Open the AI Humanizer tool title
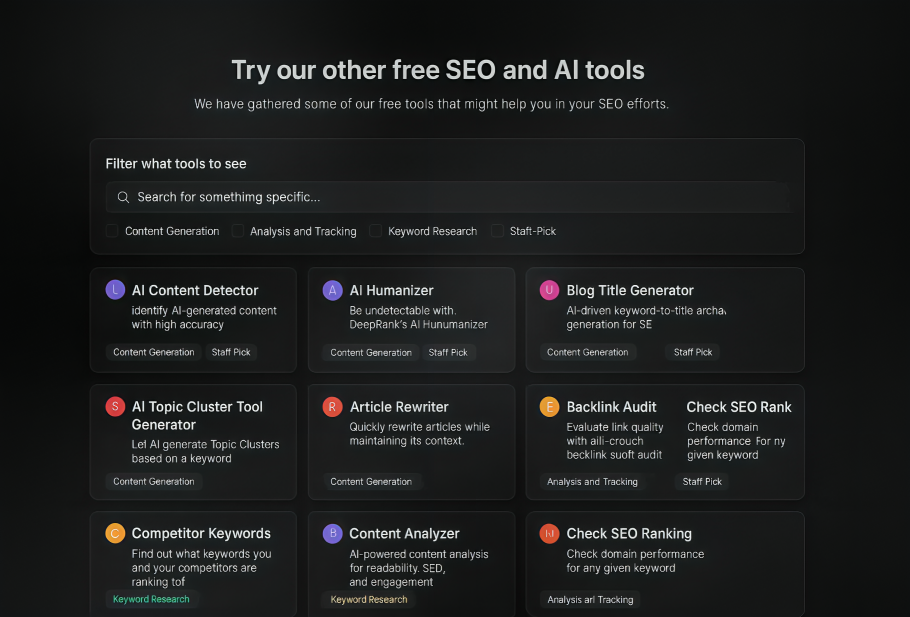This screenshot has width=910, height=617. (x=391, y=290)
